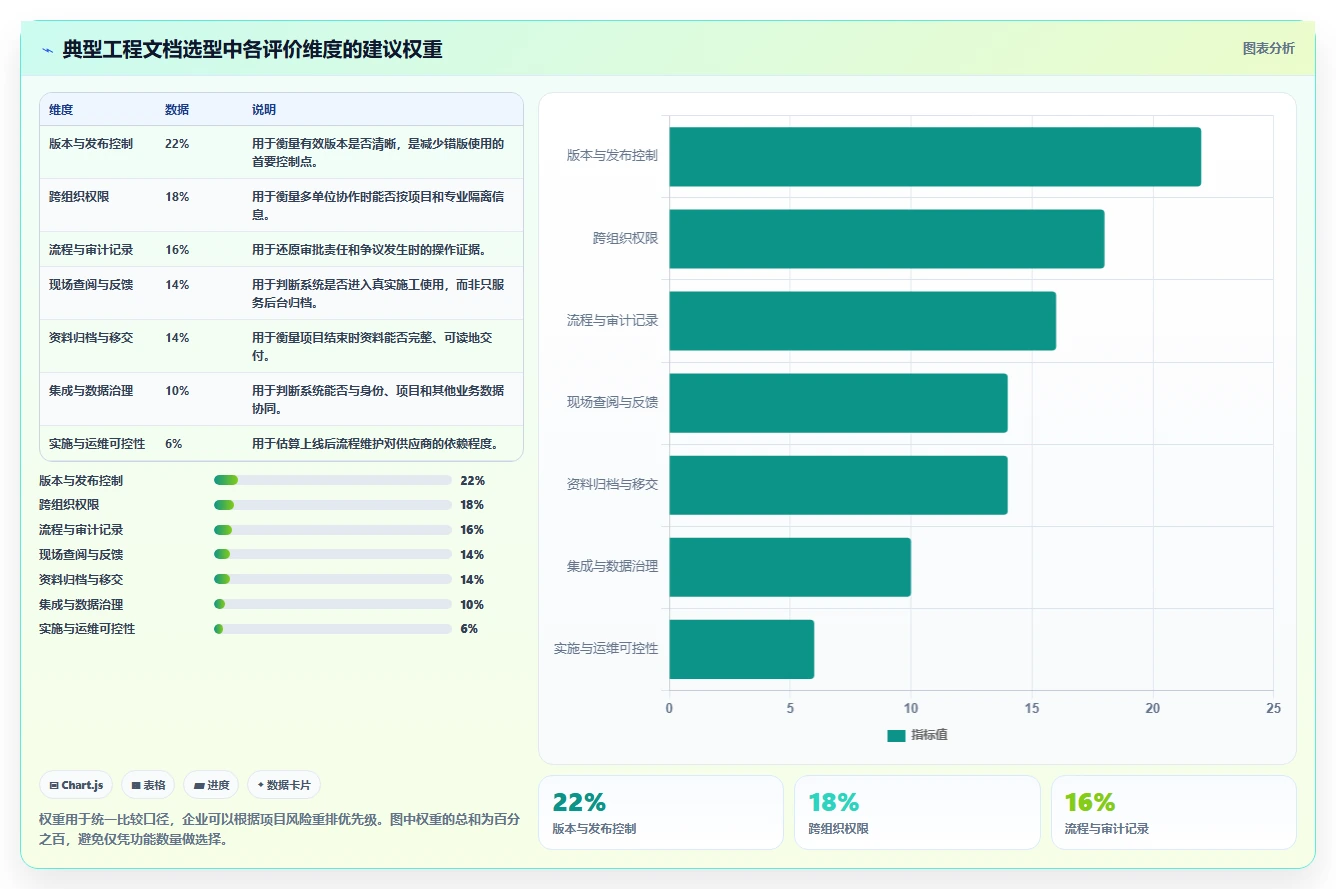Screen dimensions: 1336x889
Task: Click the chart x-axis tick label 25
Action: tap(1273, 708)
